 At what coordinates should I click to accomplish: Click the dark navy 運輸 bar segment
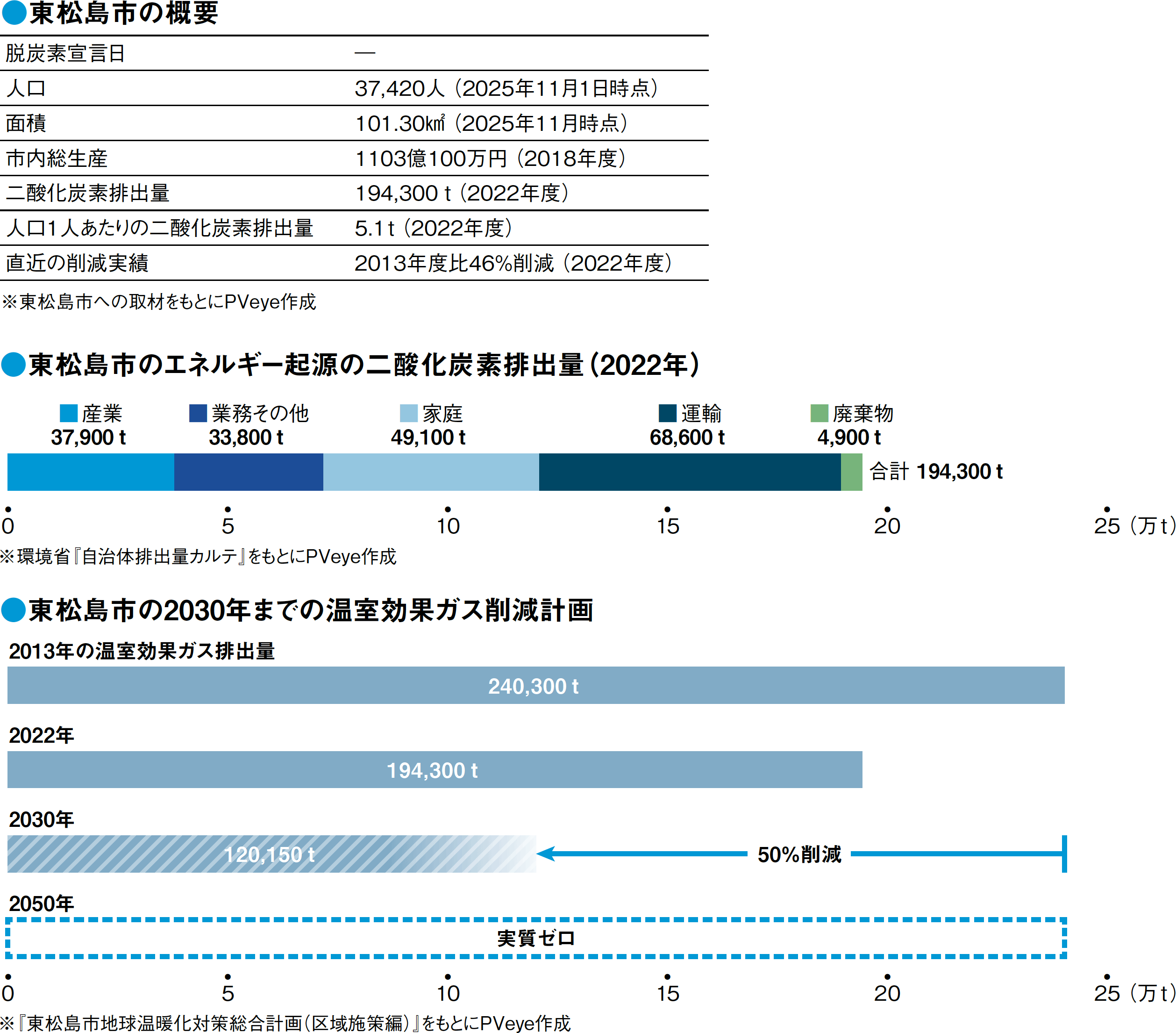pyautogui.click(x=689, y=472)
